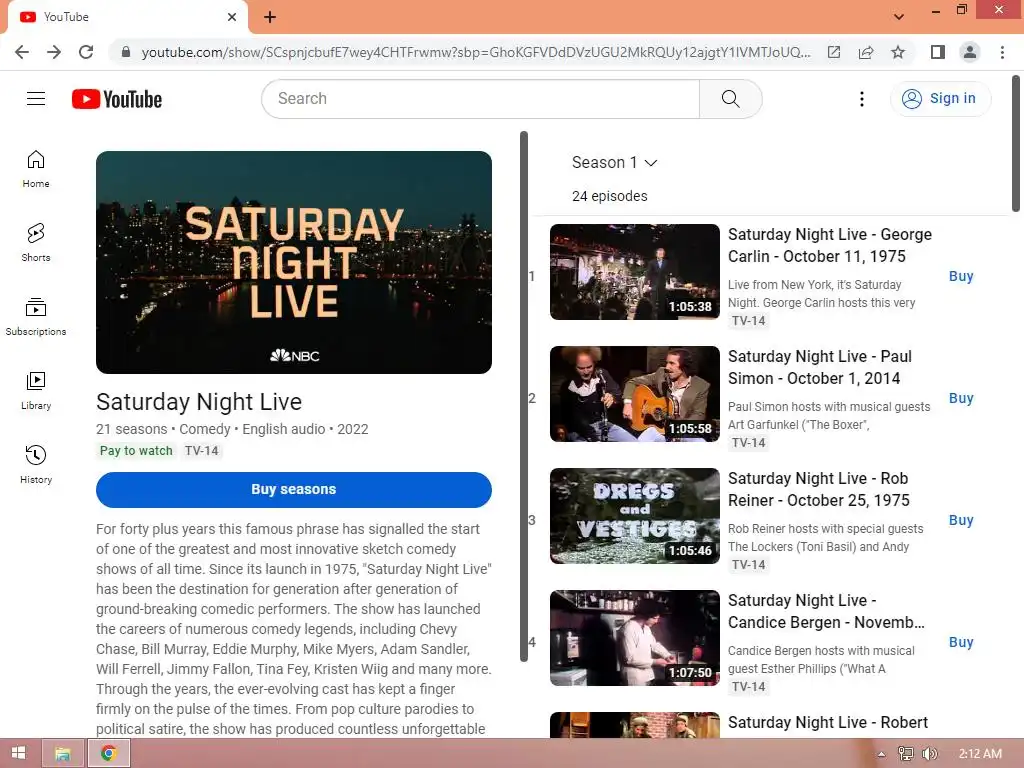Screen dimensions: 1024x768
Task: Buy the Candice Bergen episode
Action: [961, 643]
